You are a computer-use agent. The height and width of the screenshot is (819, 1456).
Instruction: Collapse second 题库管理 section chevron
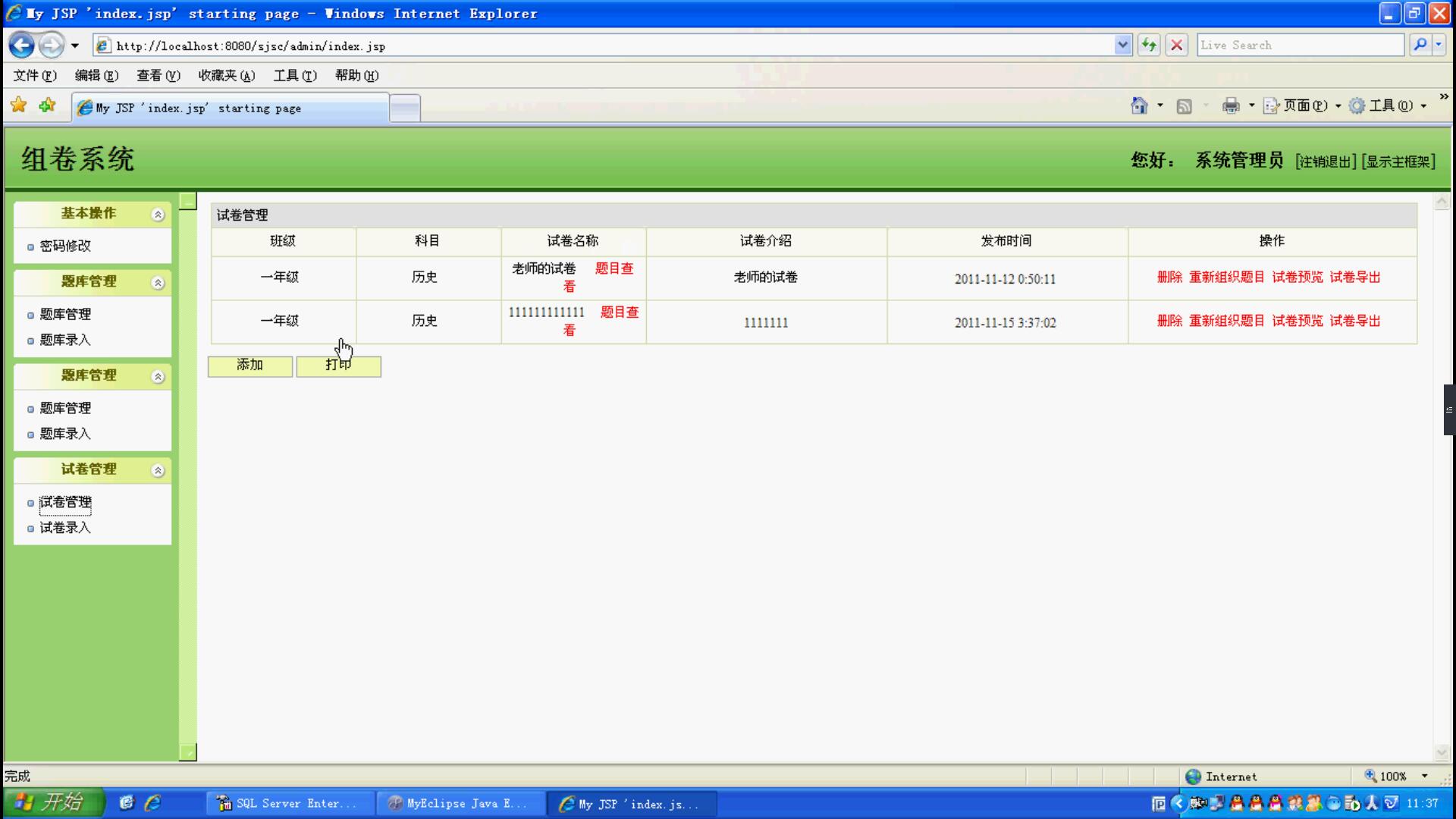(158, 377)
